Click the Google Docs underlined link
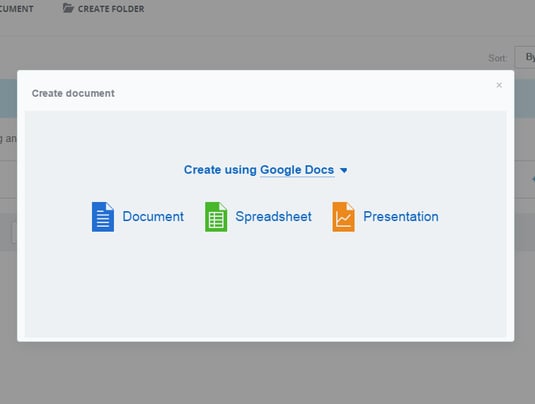 (x=297, y=170)
